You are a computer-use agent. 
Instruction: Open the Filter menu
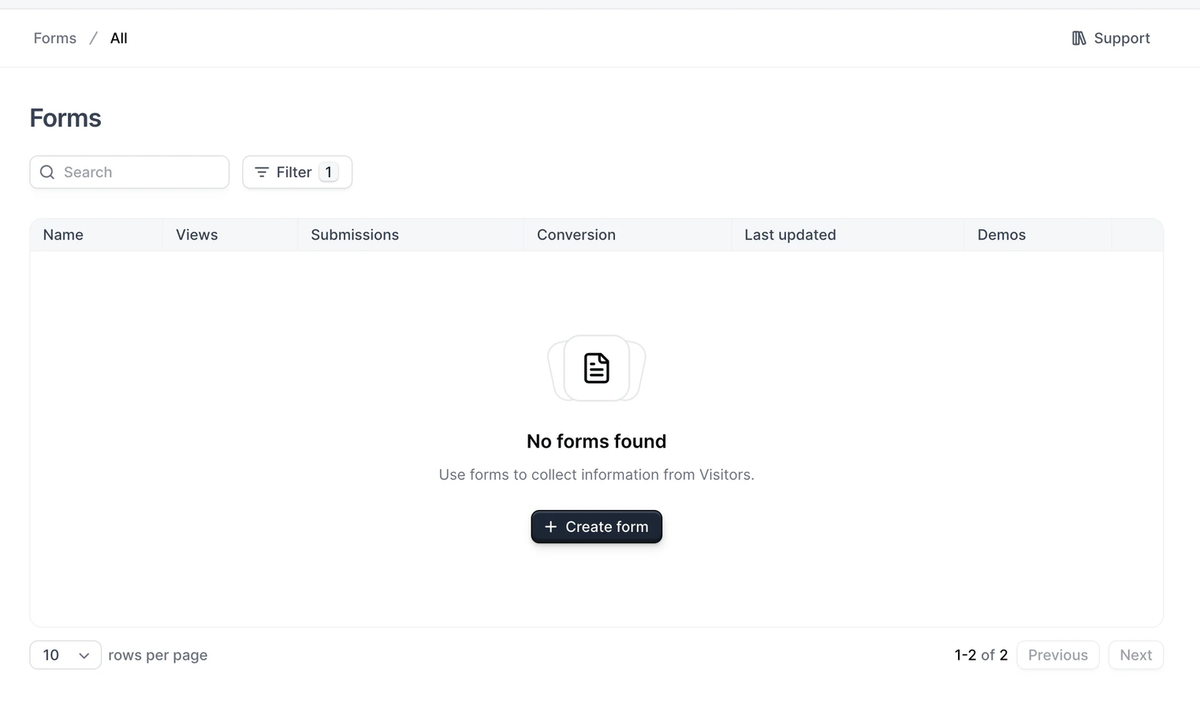[x=297, y=172]
